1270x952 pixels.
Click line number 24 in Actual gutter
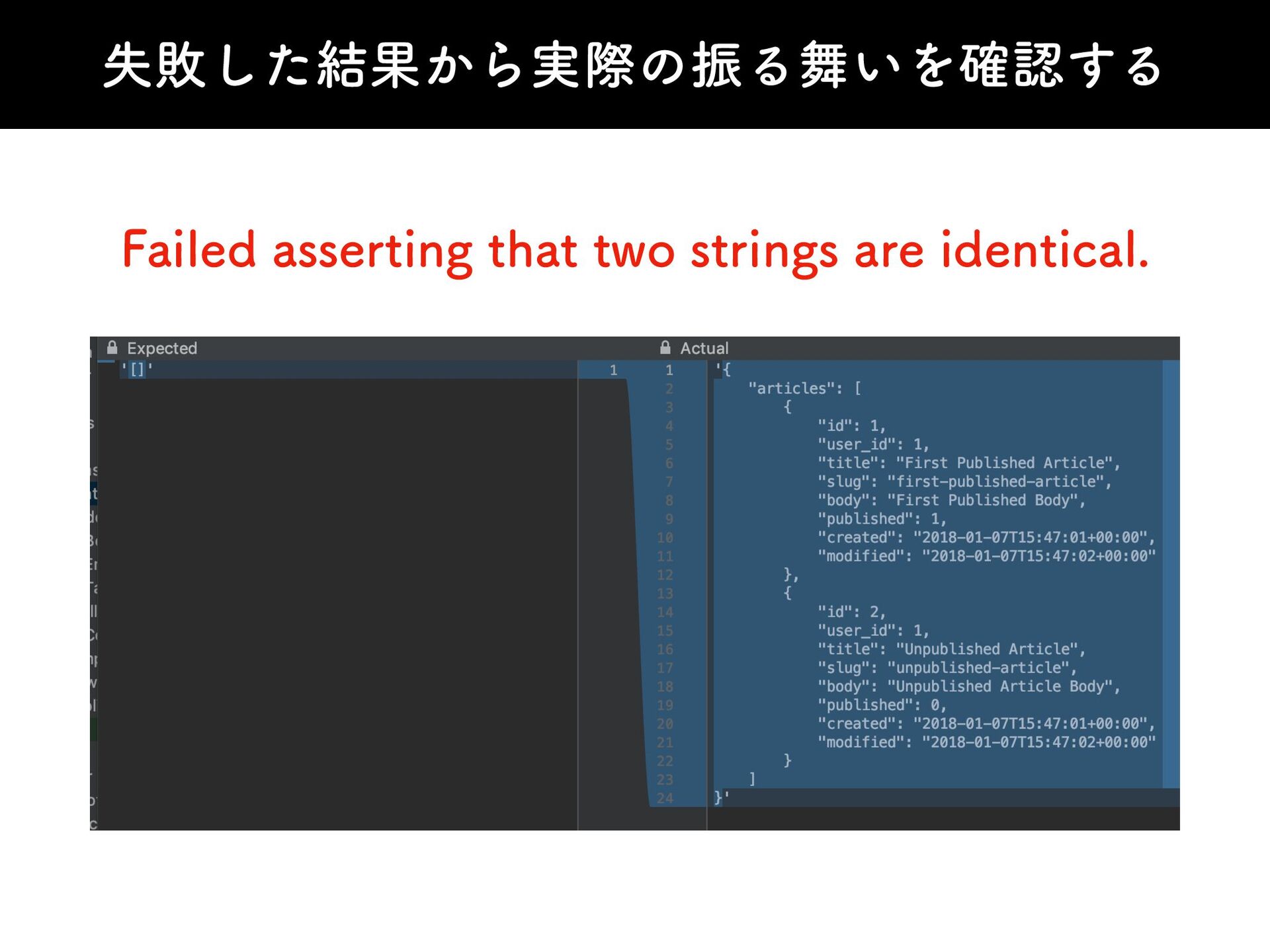[665, 798]
